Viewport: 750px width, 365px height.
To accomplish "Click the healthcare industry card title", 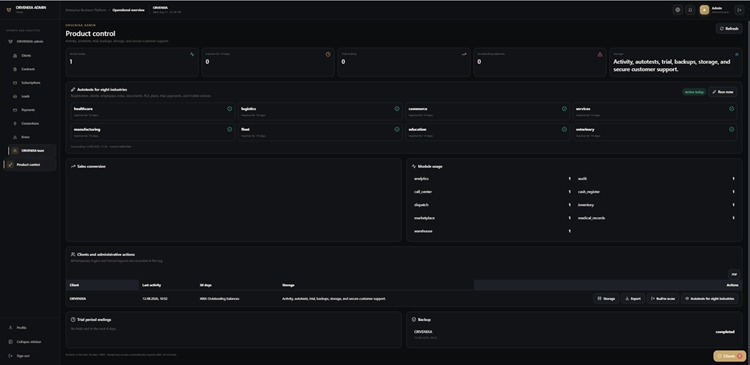I will 83,109.
